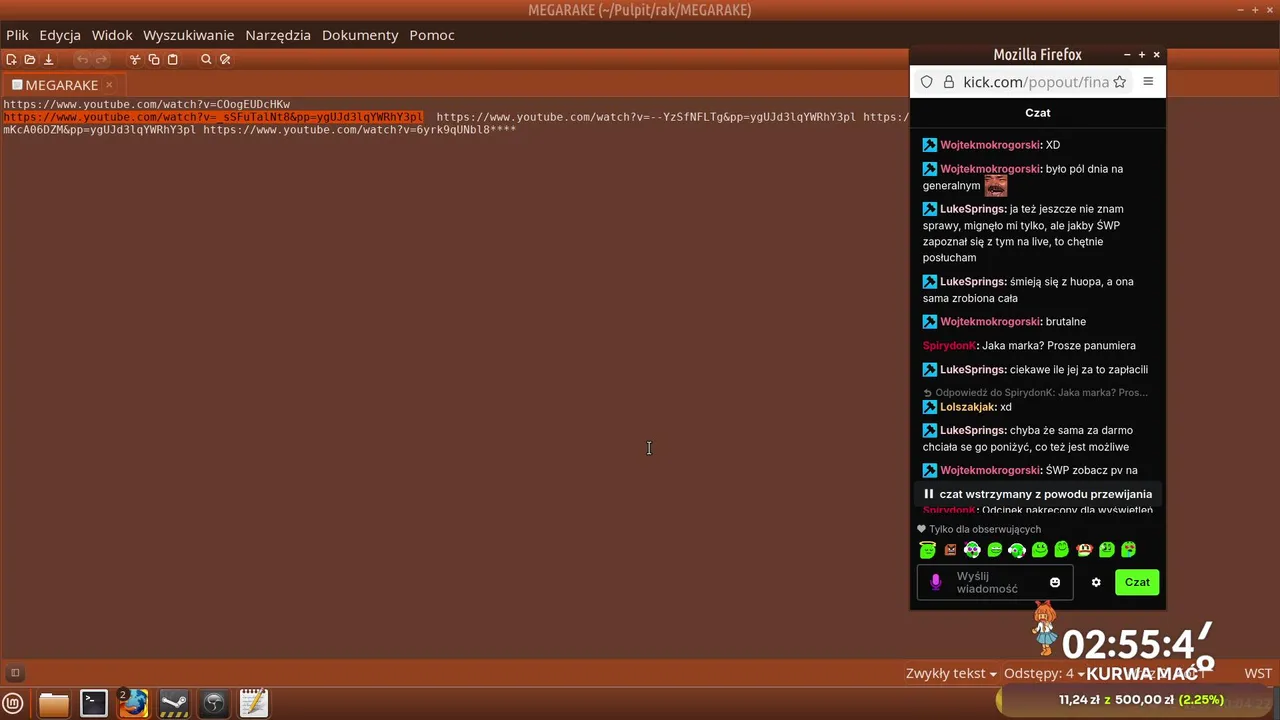Open OBS Studio taskbar icon
The height and width of the screenshot is (720, 1280).
(x=214, y=704)
